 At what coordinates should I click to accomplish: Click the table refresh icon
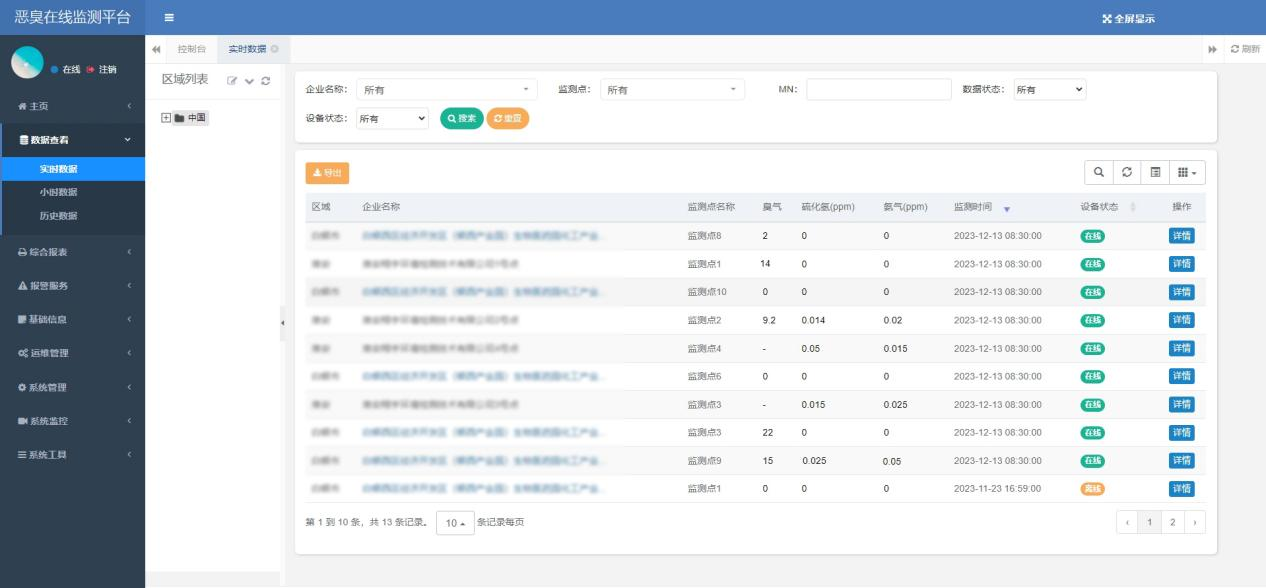coord(1127,172)
